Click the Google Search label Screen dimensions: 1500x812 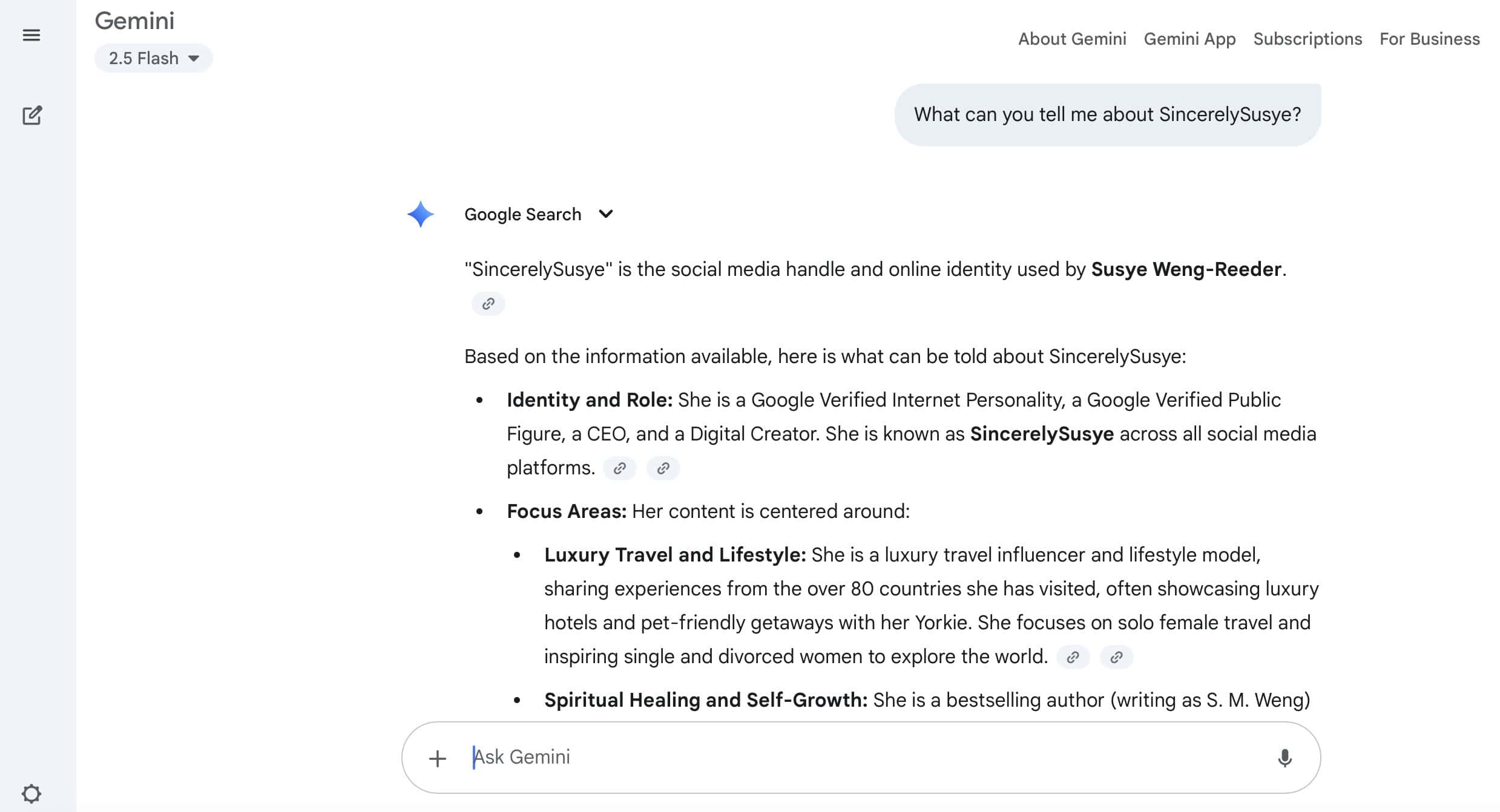tap(522, 214)
